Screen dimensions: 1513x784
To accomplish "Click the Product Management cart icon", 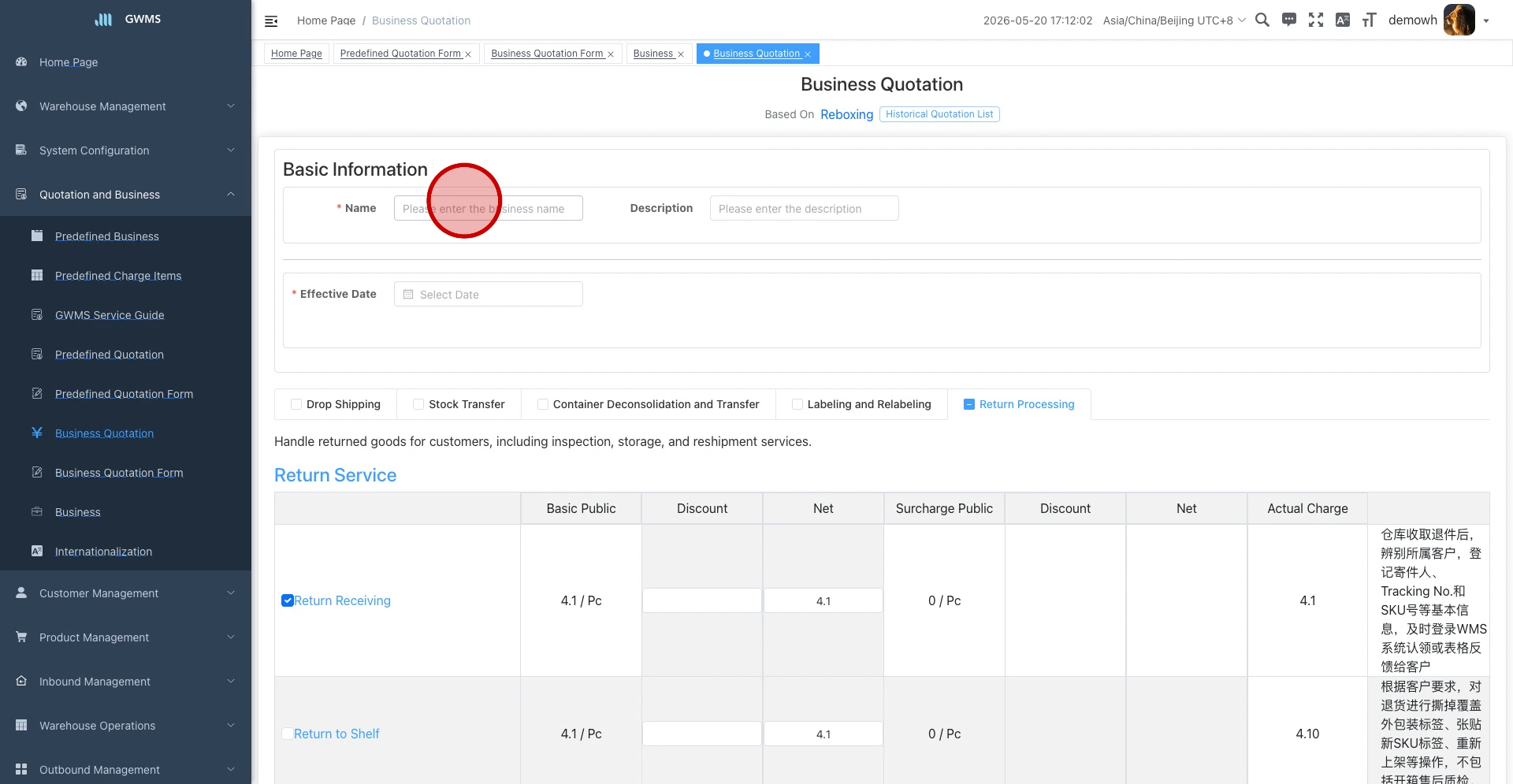I will point(21,637).
